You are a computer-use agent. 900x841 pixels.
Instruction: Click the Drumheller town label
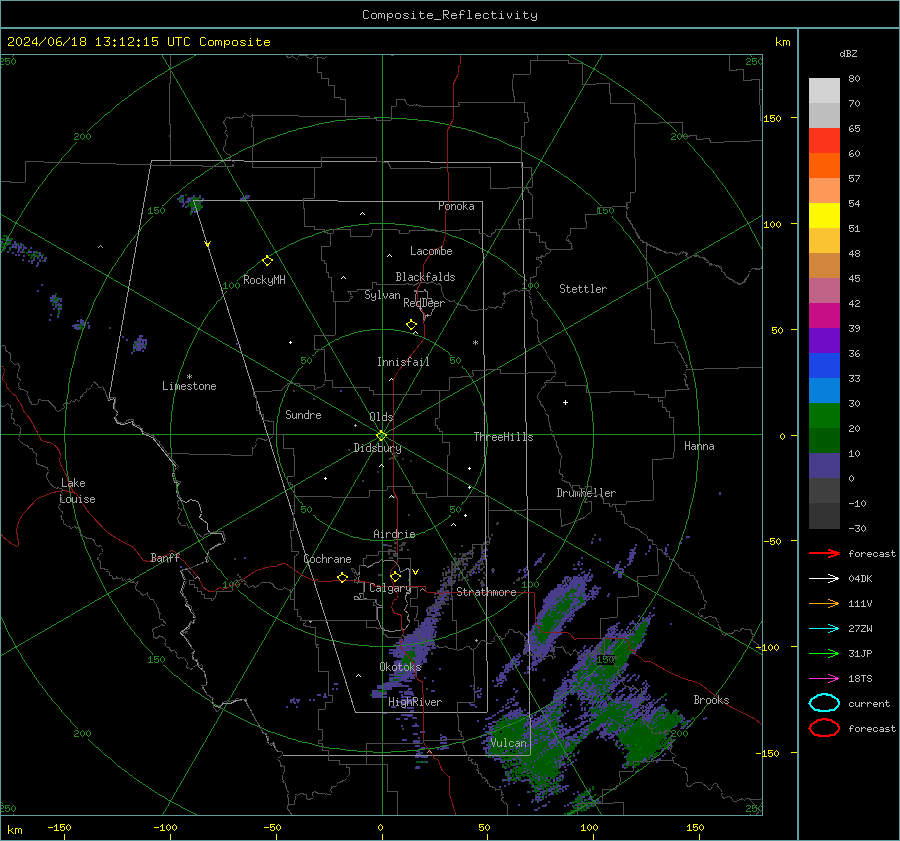[x=586, y=493]
